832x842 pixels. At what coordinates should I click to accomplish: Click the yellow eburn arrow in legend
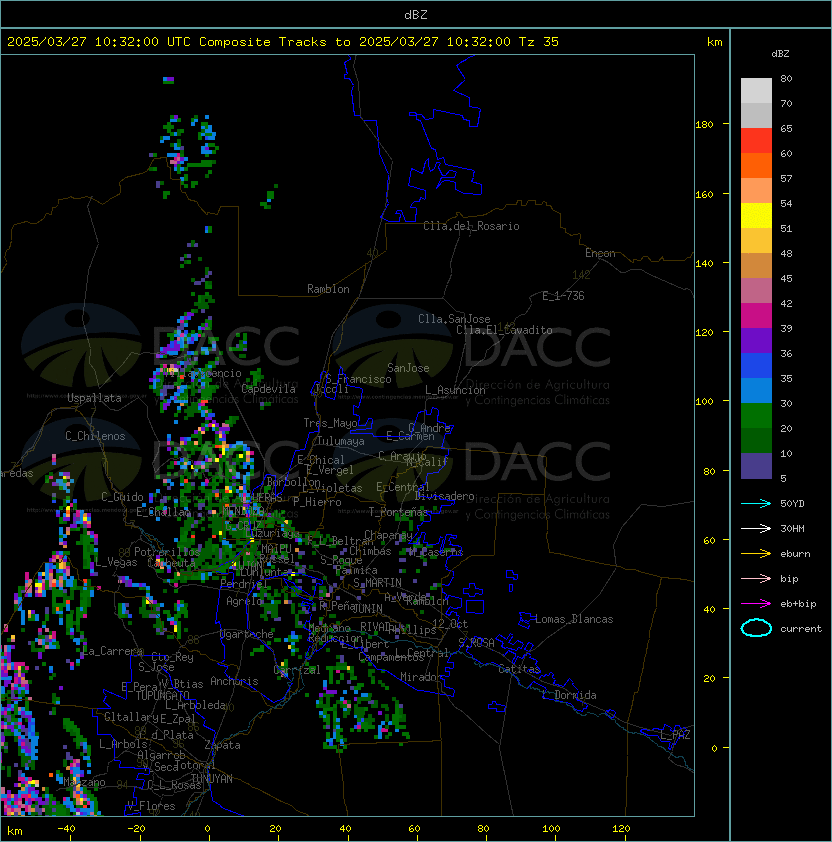click(x=756, y=554)
